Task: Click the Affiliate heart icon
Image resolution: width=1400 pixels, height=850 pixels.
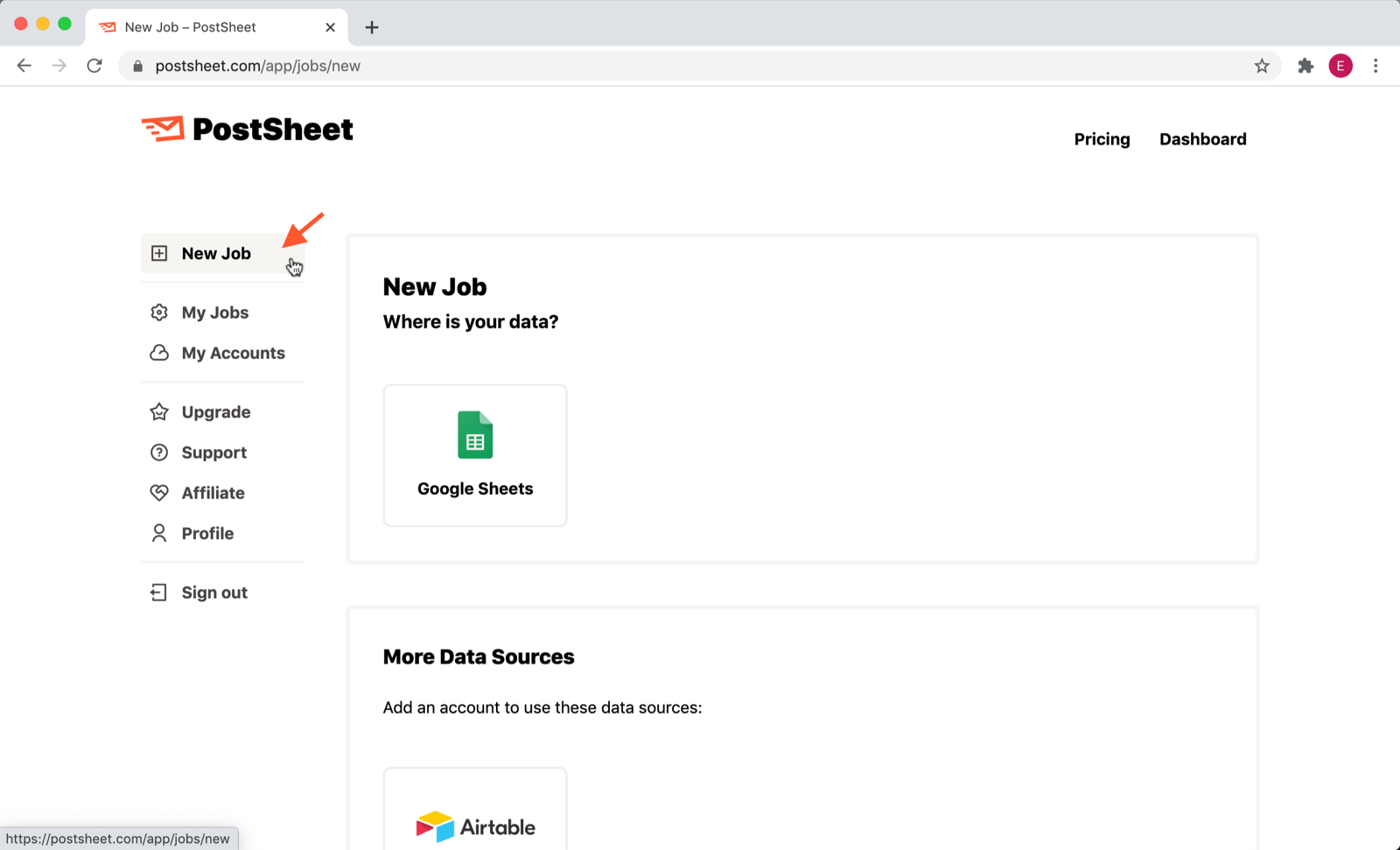Action: (159, 493)
